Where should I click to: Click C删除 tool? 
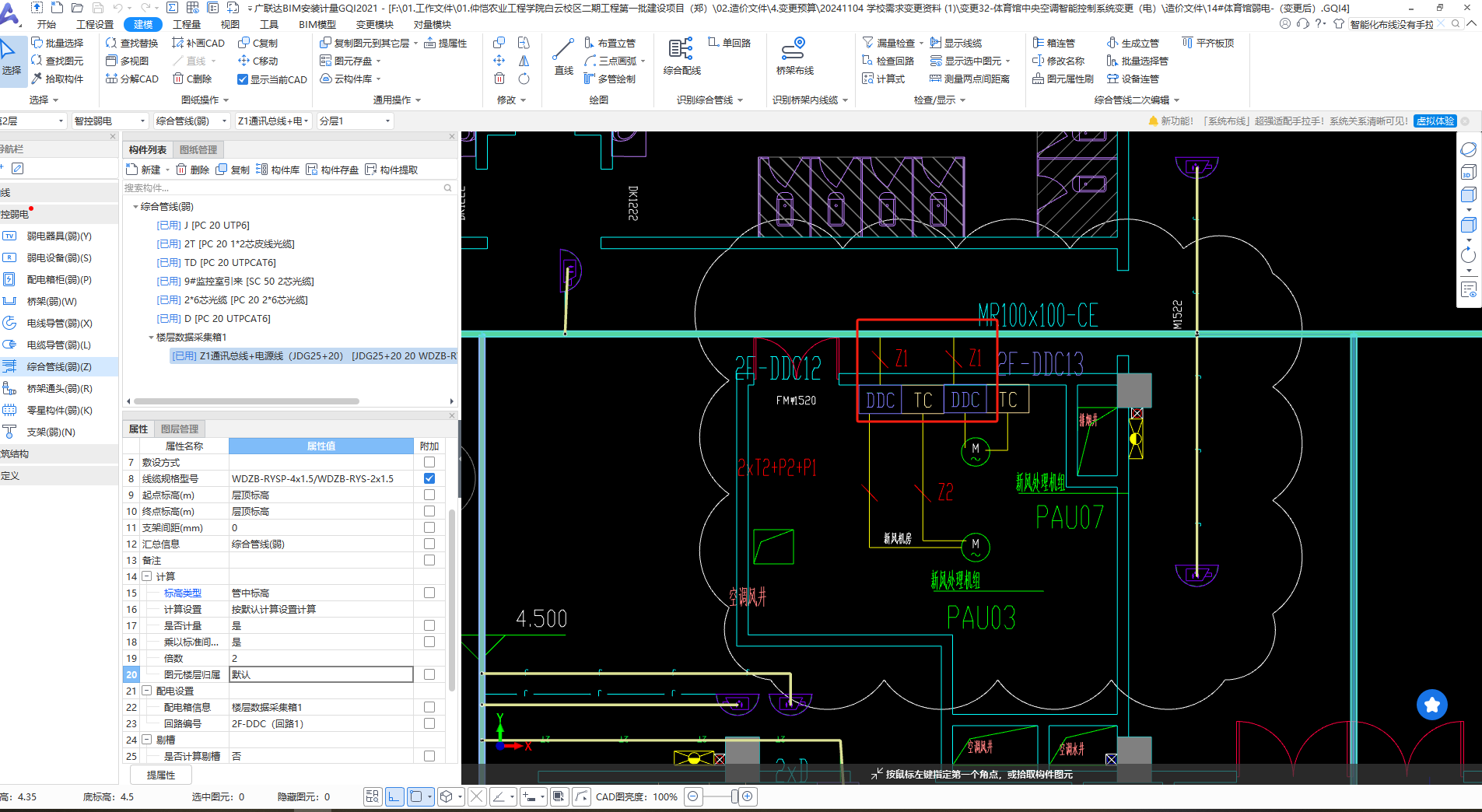click(192, 79)
